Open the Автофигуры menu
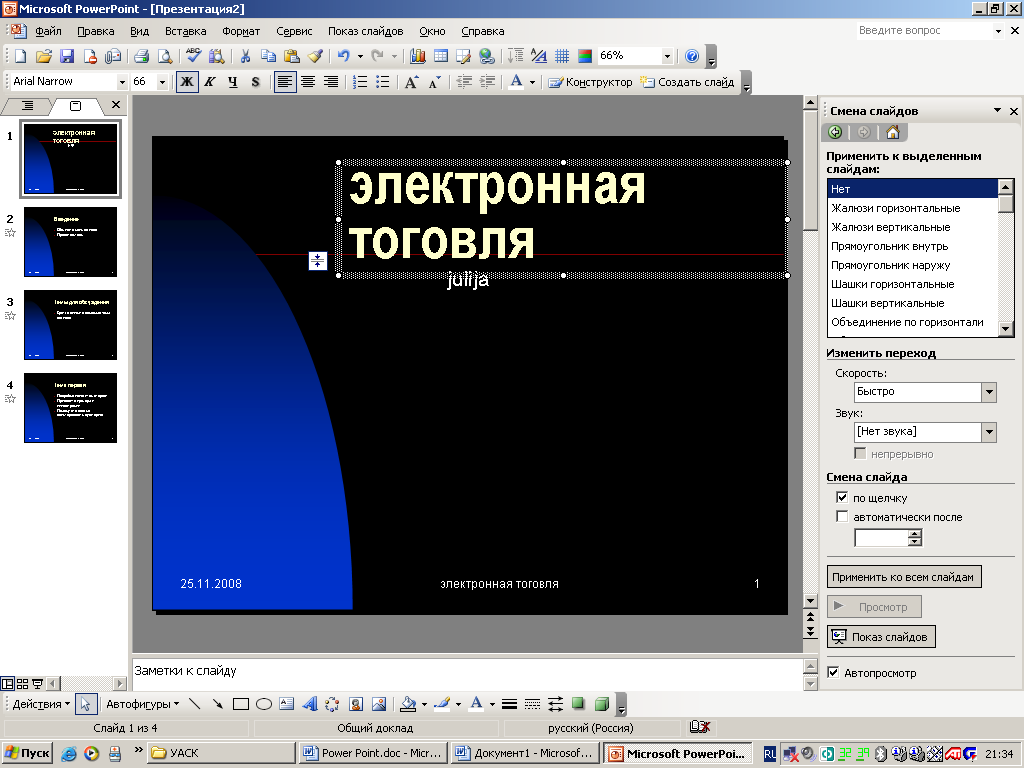Screen dimensions: 1024x768 [x=142, y=704]
